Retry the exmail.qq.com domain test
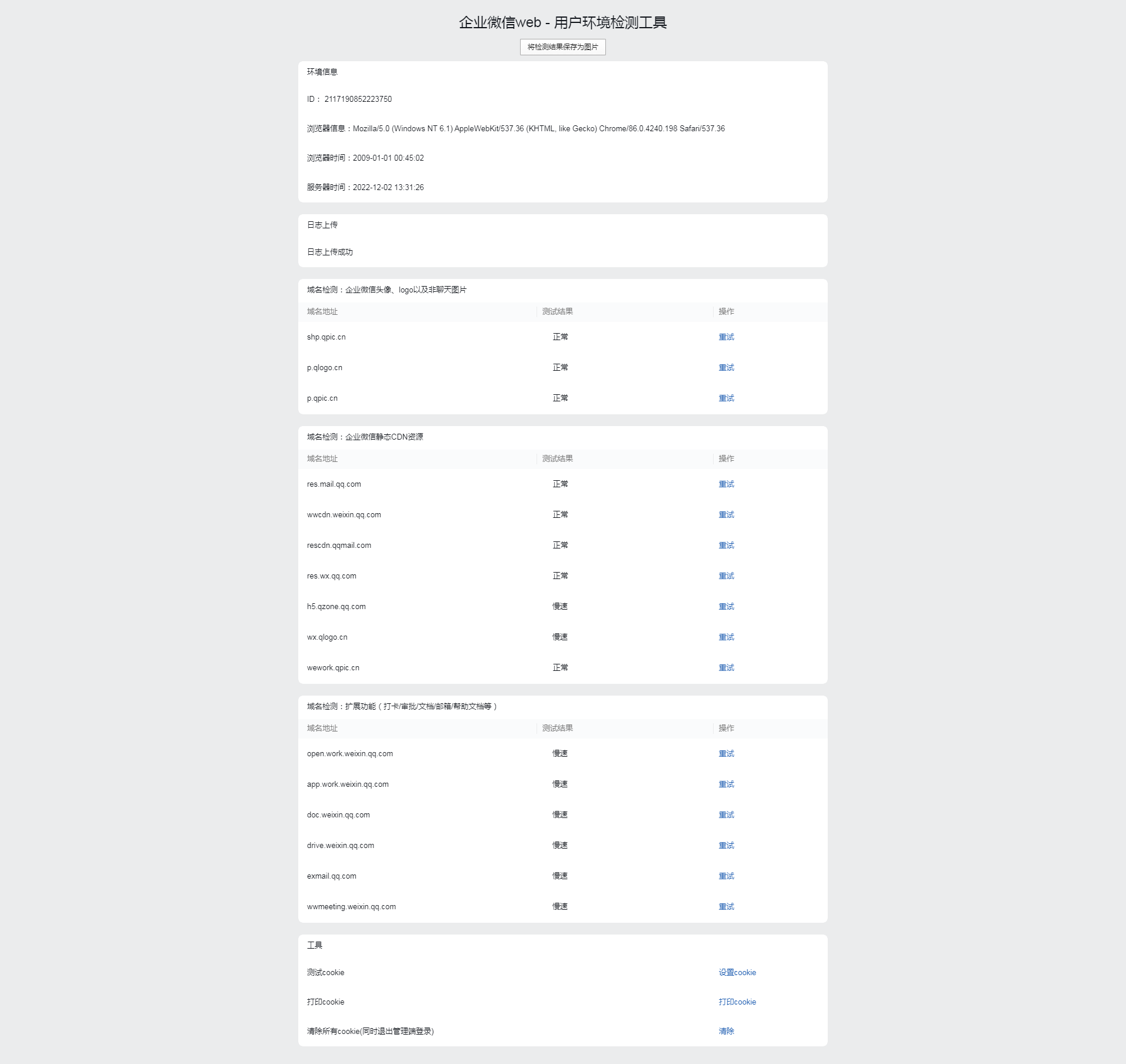Image resolution: width=1126 pixels, height=1064 pixels. pos(726,876)
